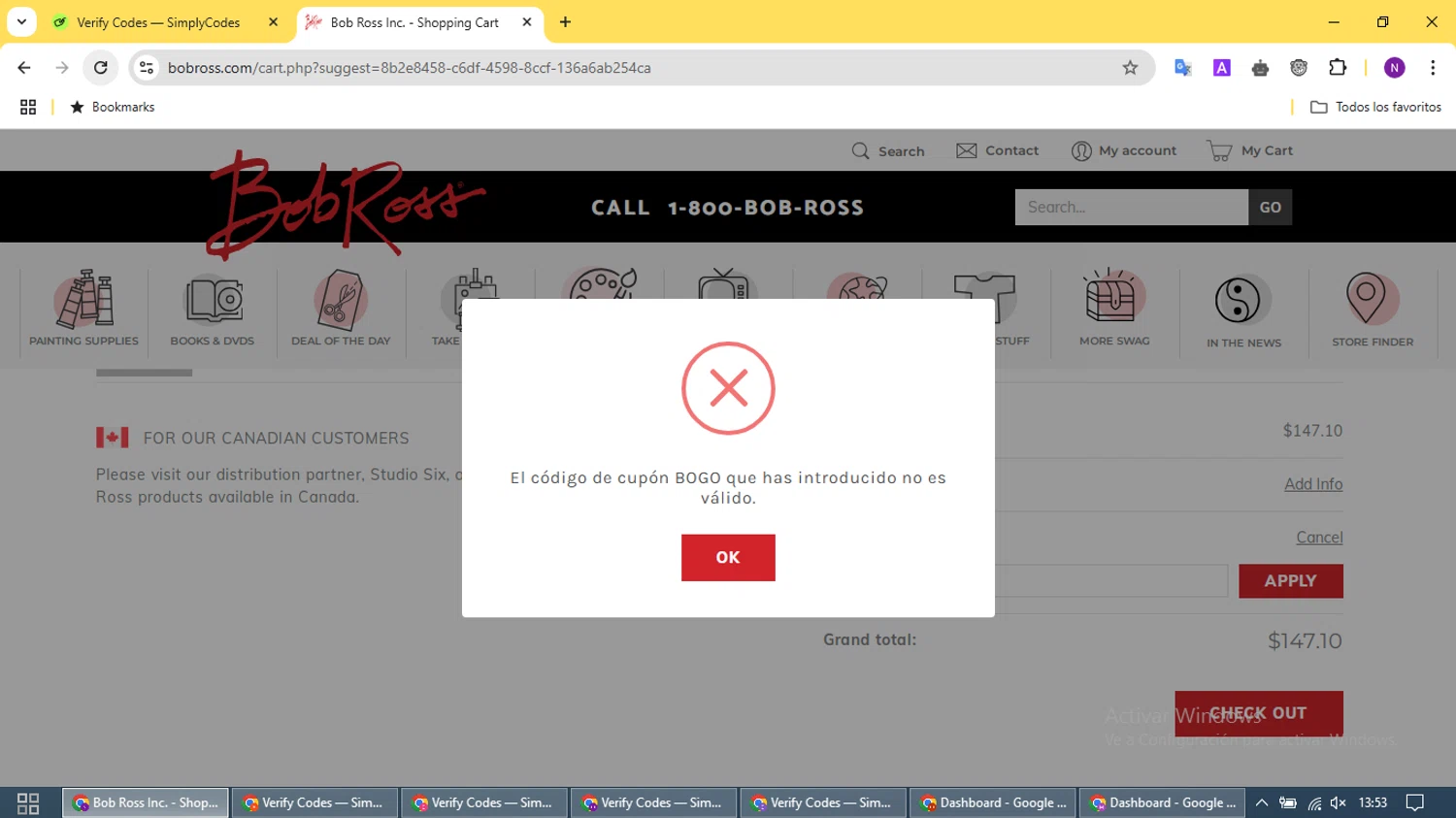
Task: Click the purple A extension icon
Action: click(x=1222, y=68)
